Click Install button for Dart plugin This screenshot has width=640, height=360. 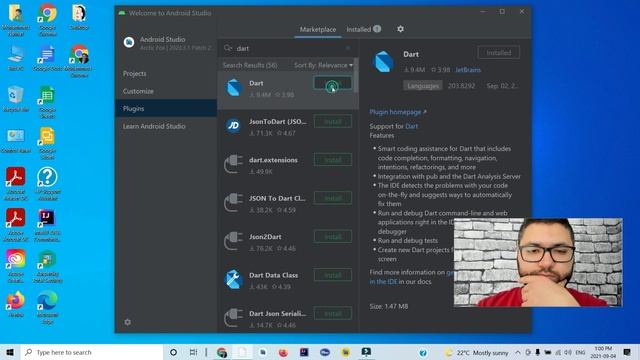(x=333, y=83)
